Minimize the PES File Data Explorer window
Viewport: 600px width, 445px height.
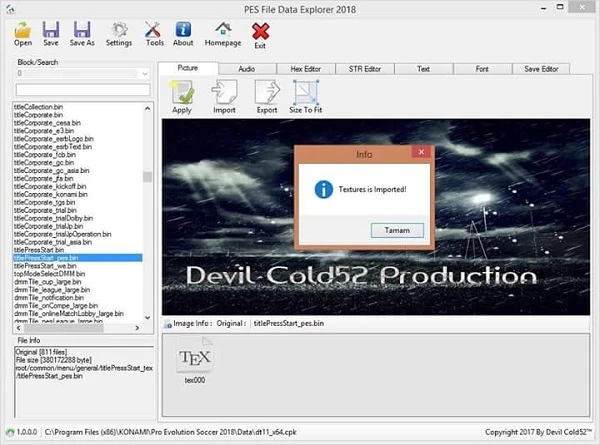pos(543,8)
